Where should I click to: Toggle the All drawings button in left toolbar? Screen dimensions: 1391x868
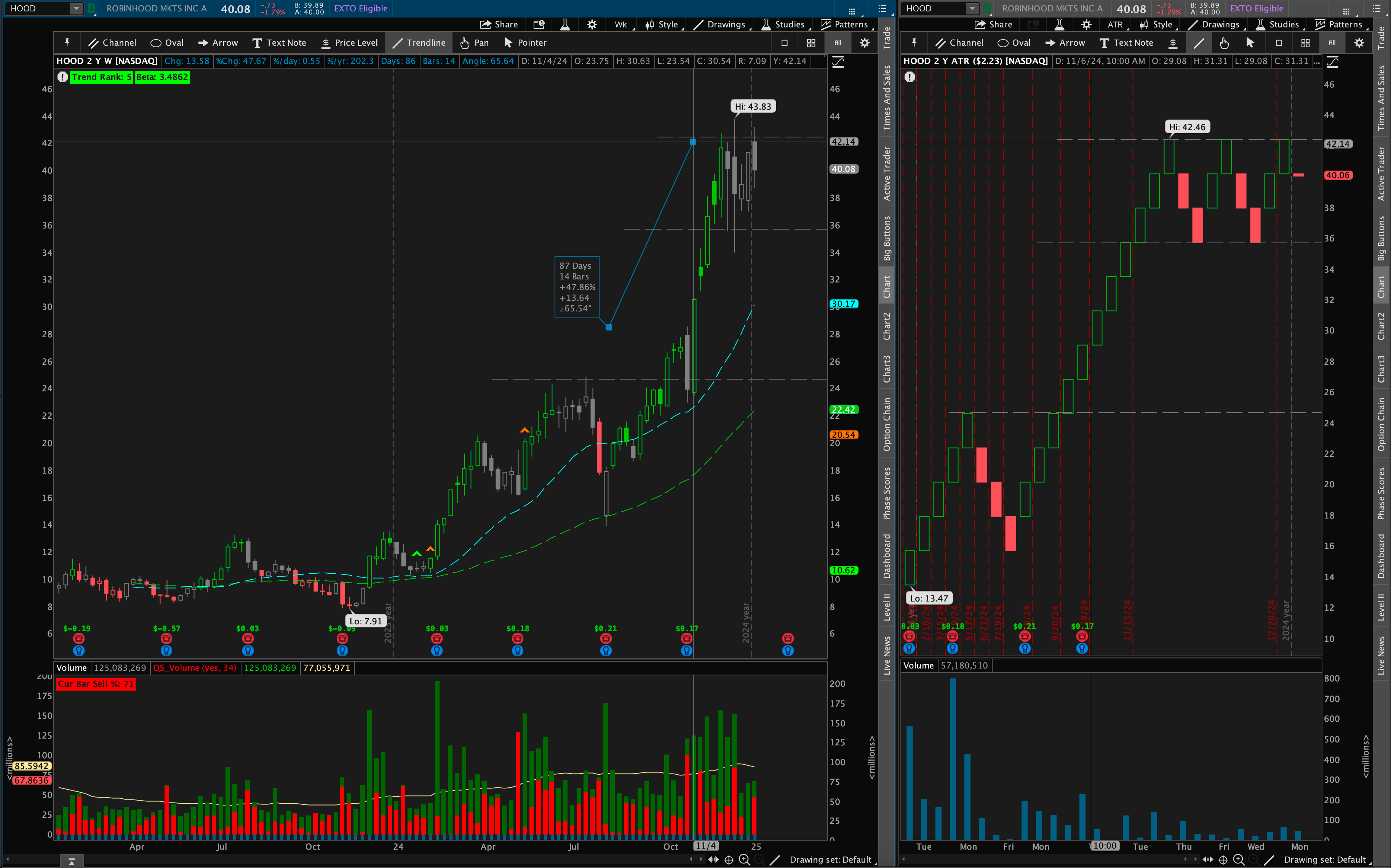837,43
